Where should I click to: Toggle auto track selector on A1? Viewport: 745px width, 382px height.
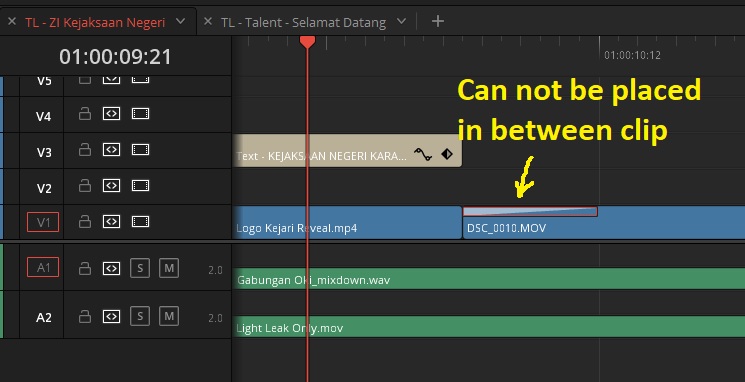tap(112, 268)
